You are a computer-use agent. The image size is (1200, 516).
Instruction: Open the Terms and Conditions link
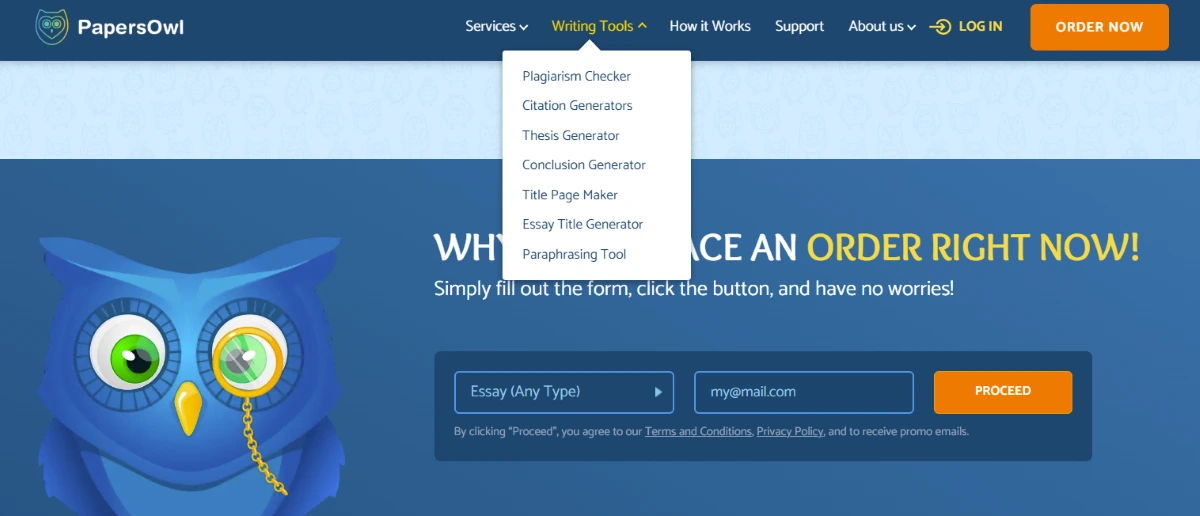point(698,432)
